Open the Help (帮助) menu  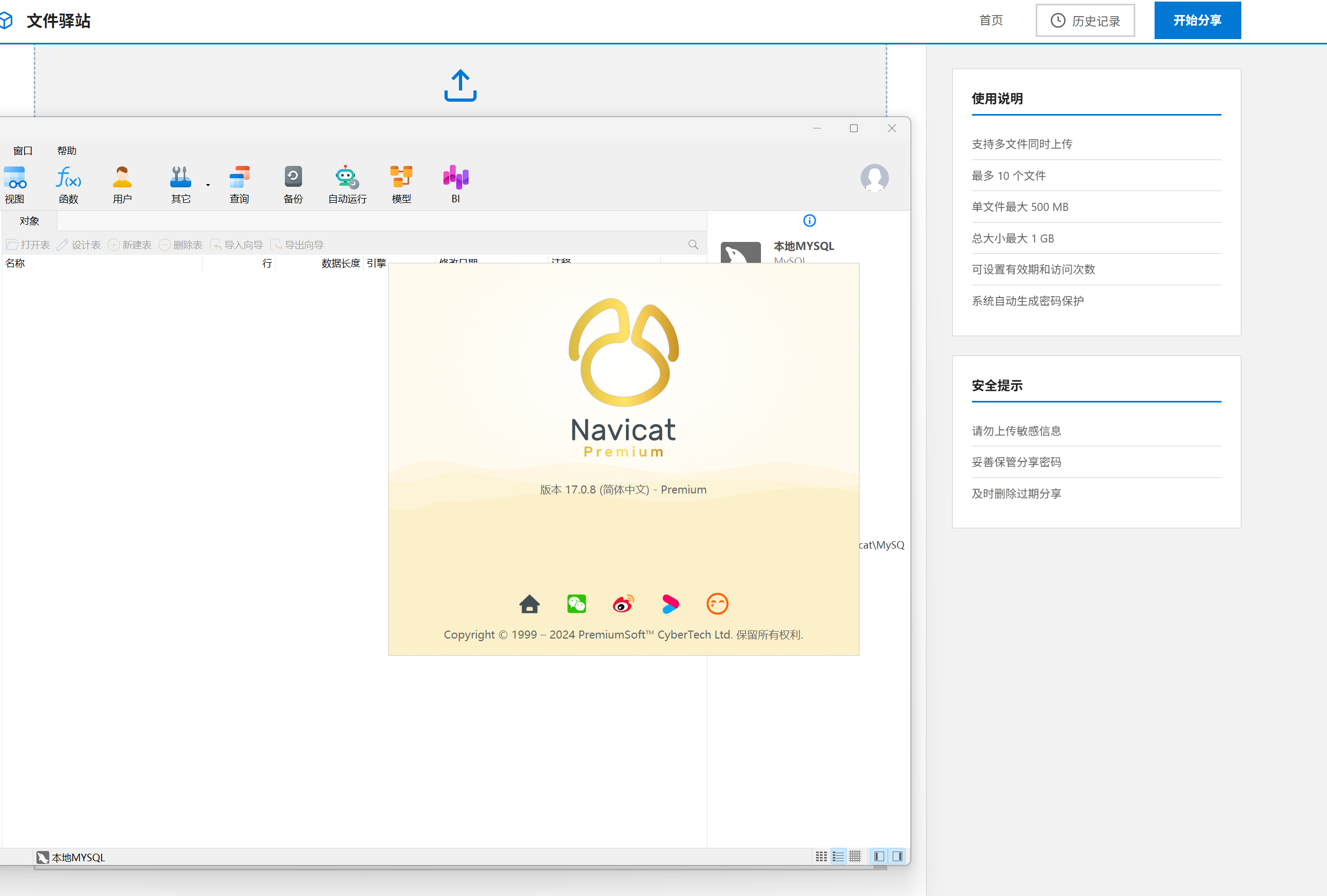[x=67, y=150]
